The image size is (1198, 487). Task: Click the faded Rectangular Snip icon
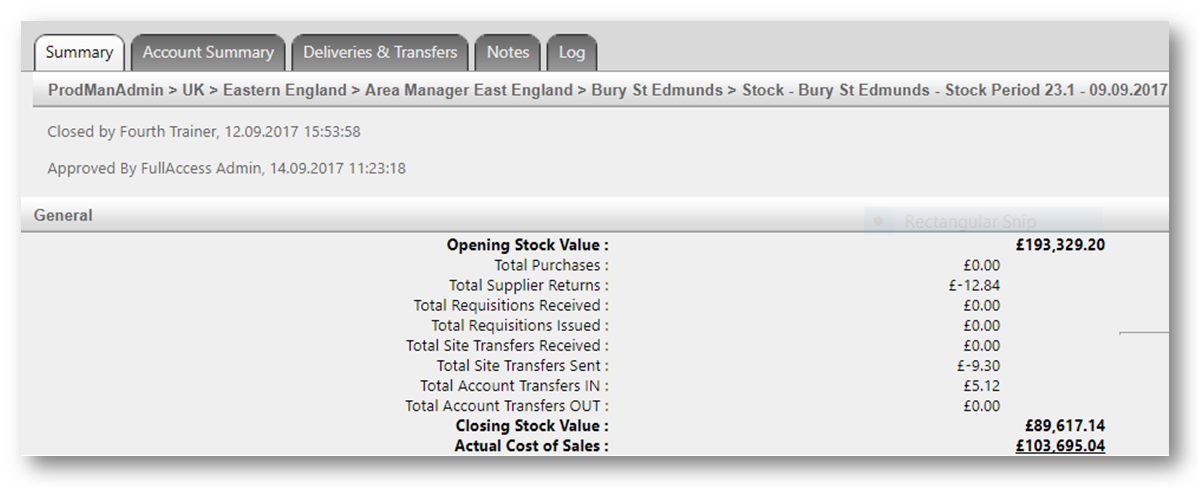click(880, 222)
